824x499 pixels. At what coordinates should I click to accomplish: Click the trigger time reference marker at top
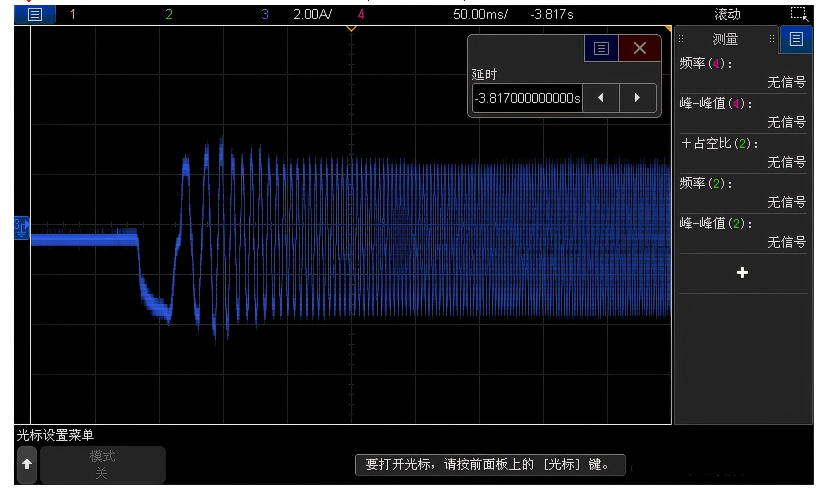(x=351, y=29)
